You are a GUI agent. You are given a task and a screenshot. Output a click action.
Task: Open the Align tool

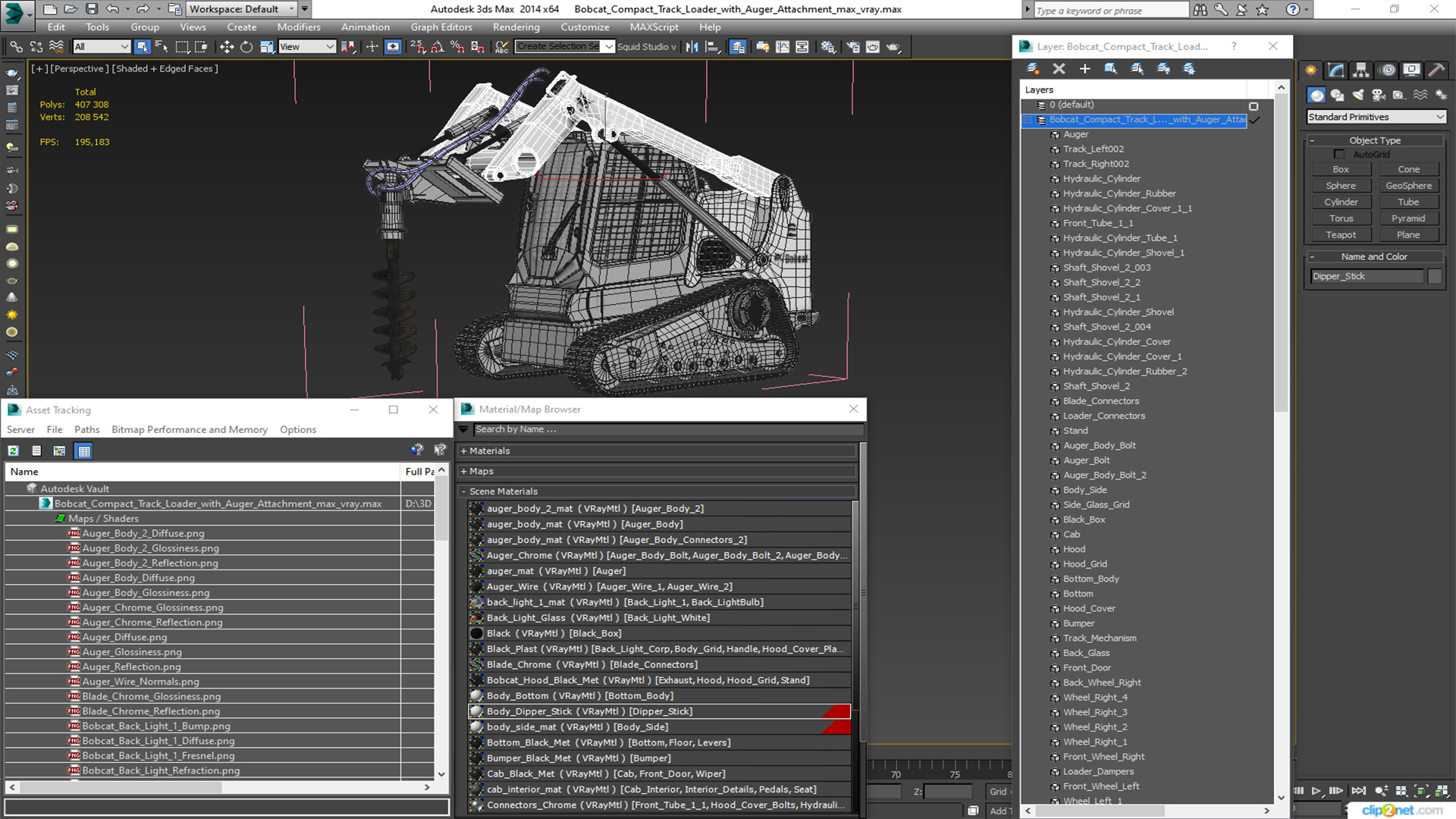pos(712,47)
